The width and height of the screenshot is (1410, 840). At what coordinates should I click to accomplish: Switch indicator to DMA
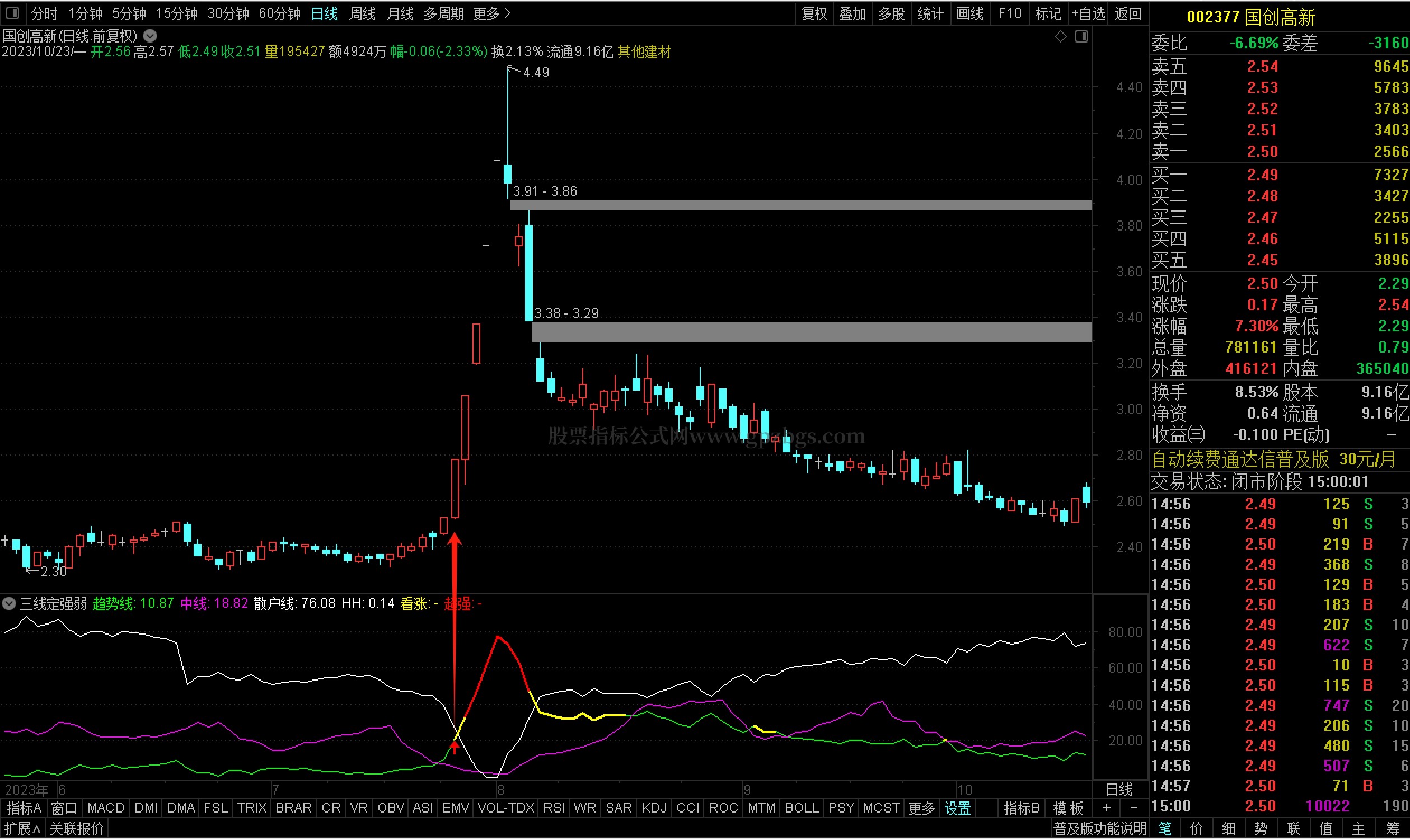(181, 809)
